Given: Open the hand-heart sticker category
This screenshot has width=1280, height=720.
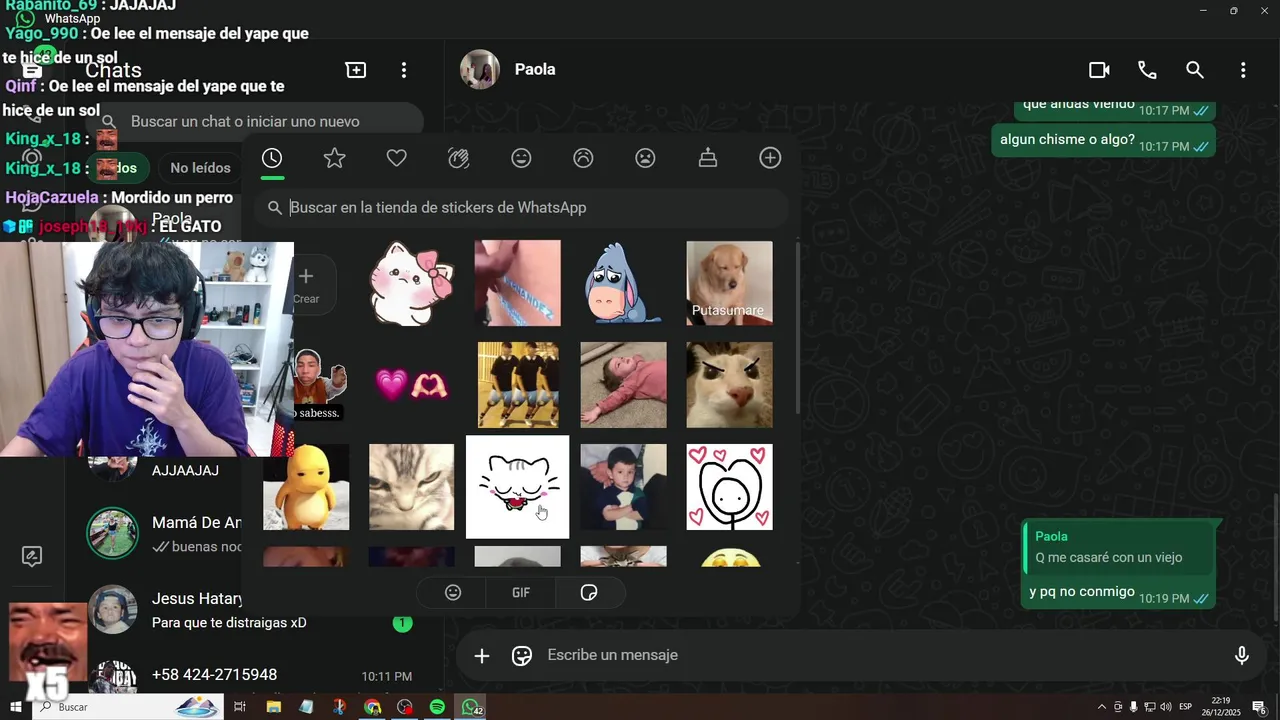Looking at the screenshot, I should click(459, 158).
